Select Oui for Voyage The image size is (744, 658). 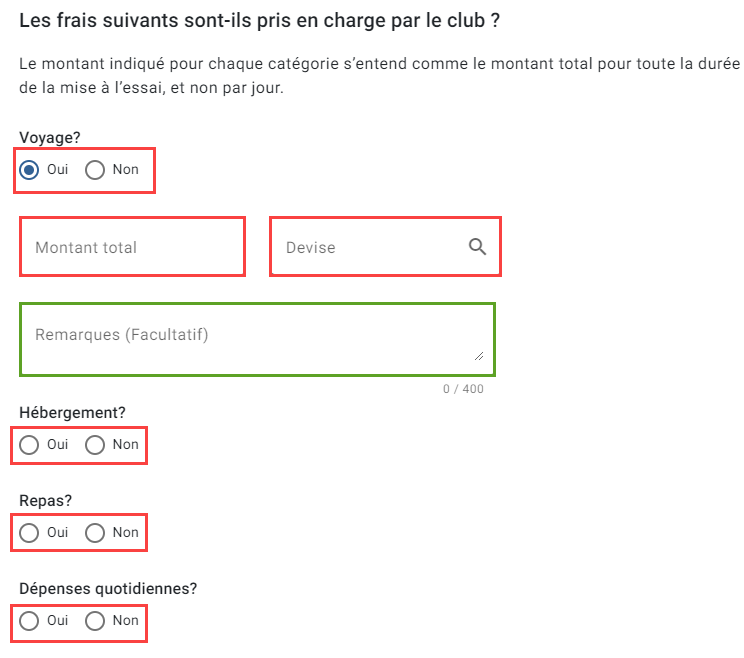pos(29,170)
